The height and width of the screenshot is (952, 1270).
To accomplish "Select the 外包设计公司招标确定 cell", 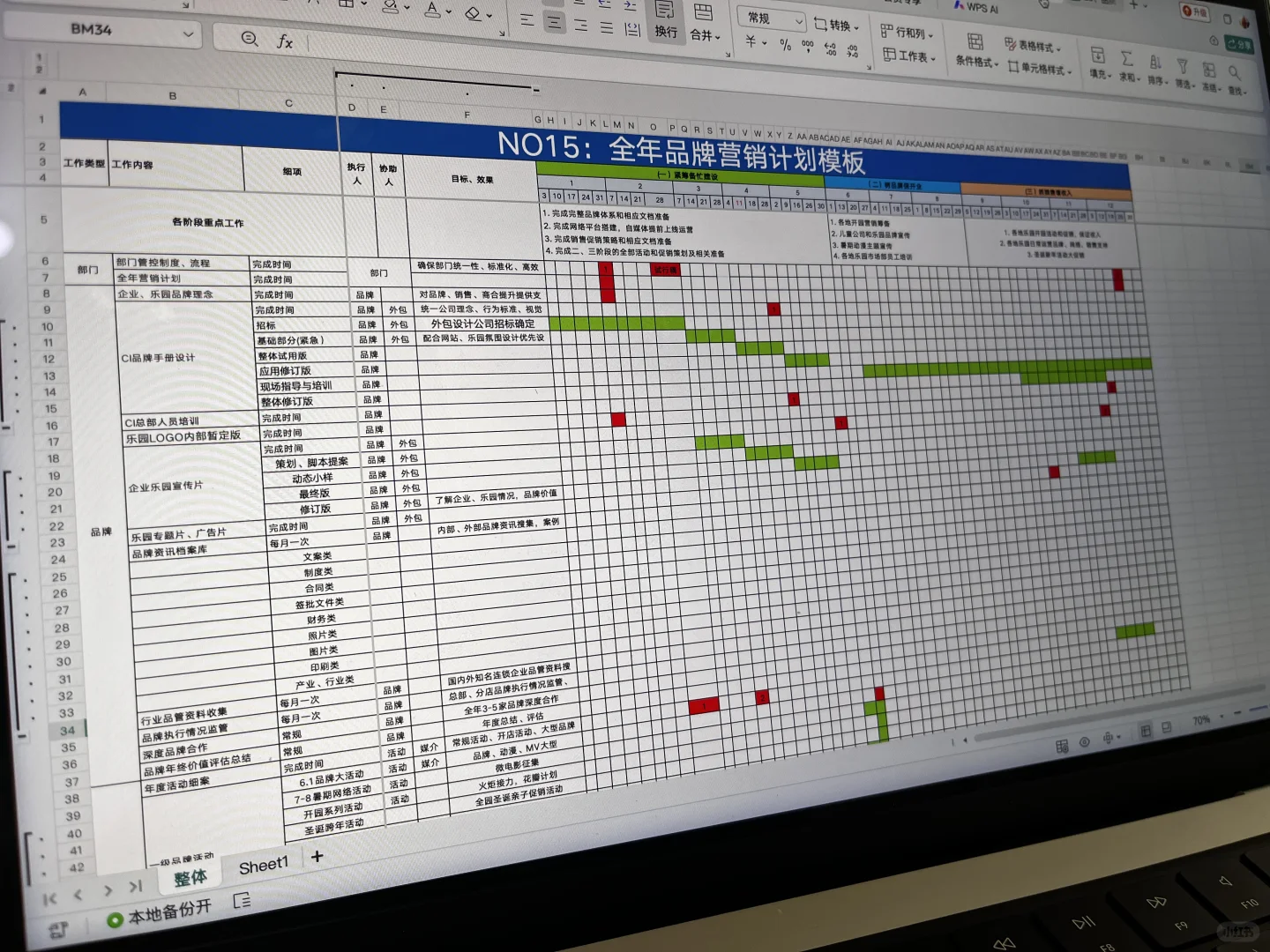I will pos(482,324).
